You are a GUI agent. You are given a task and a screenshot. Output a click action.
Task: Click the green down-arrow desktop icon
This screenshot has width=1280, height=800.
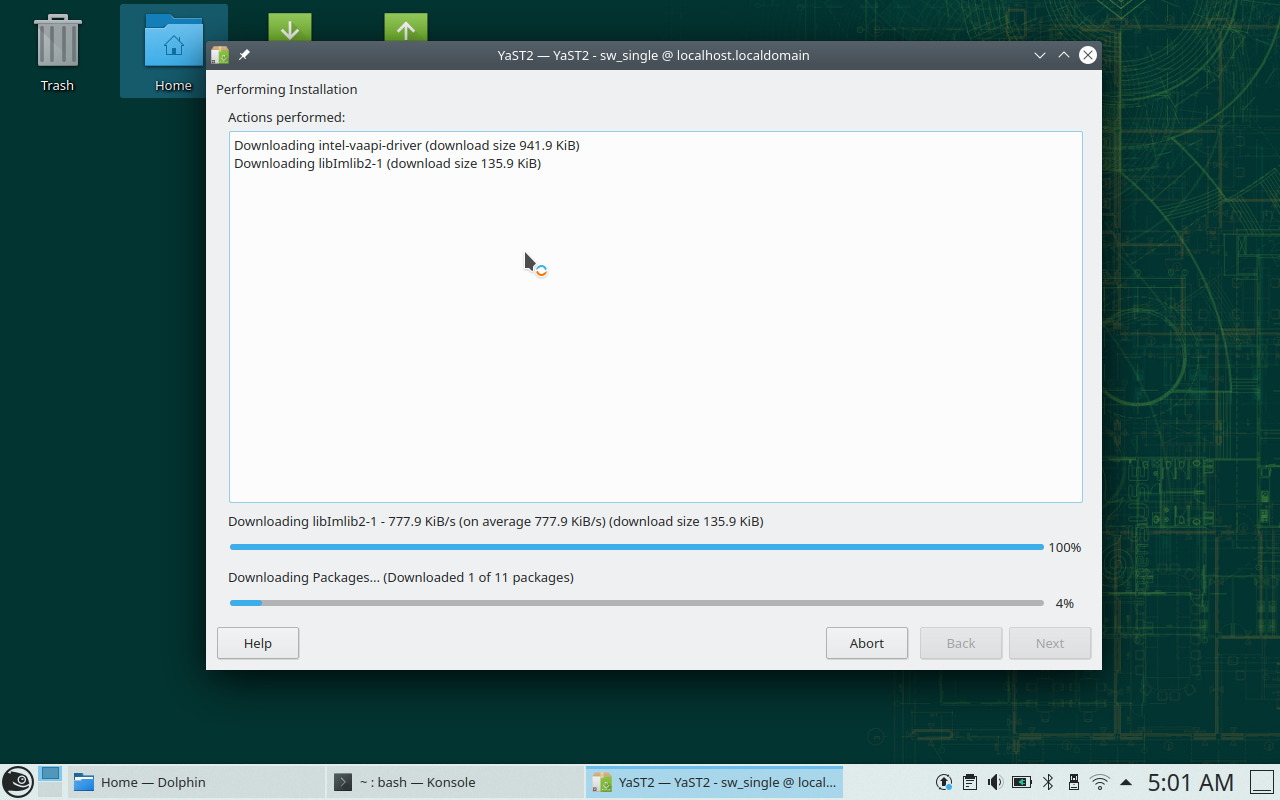tap(290, 28)
